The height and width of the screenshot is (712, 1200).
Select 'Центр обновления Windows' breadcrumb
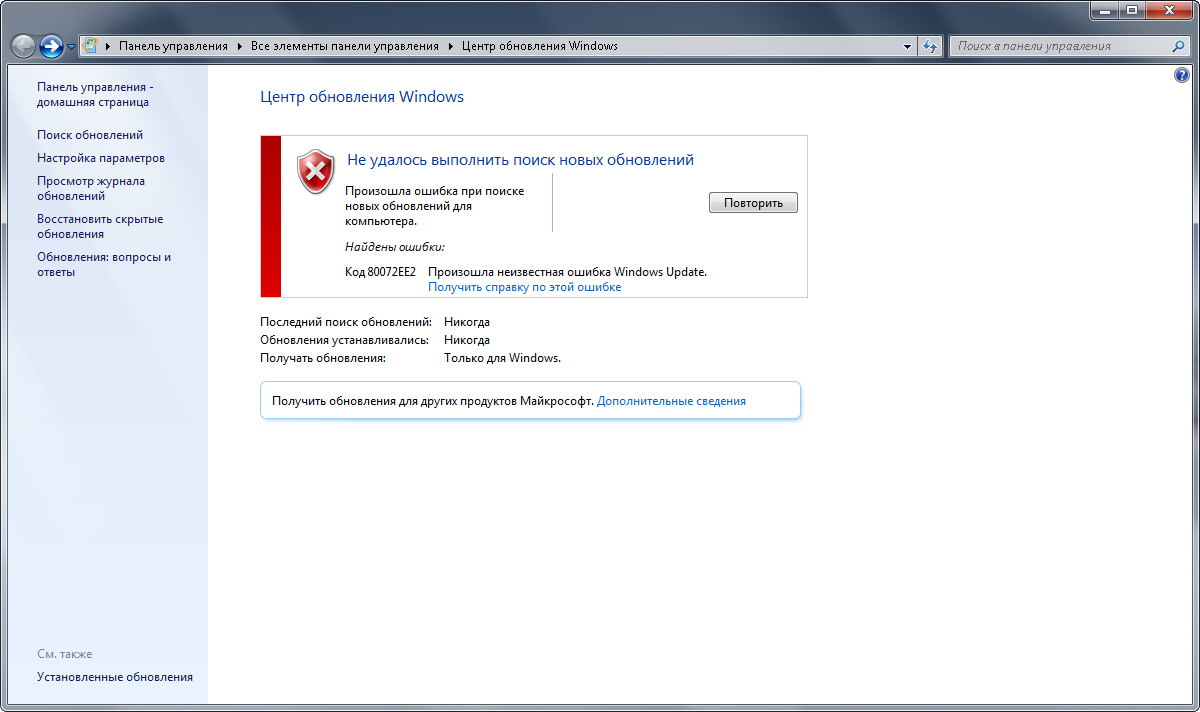click(x=540, y=46)
